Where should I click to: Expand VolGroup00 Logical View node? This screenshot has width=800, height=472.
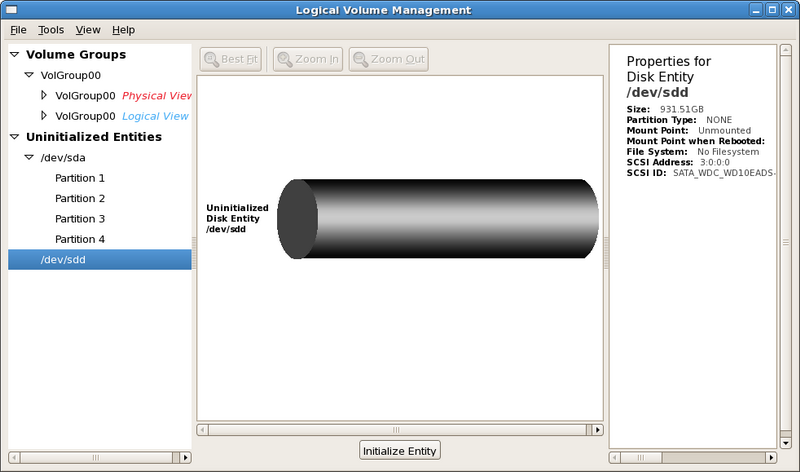pos(44,116)
